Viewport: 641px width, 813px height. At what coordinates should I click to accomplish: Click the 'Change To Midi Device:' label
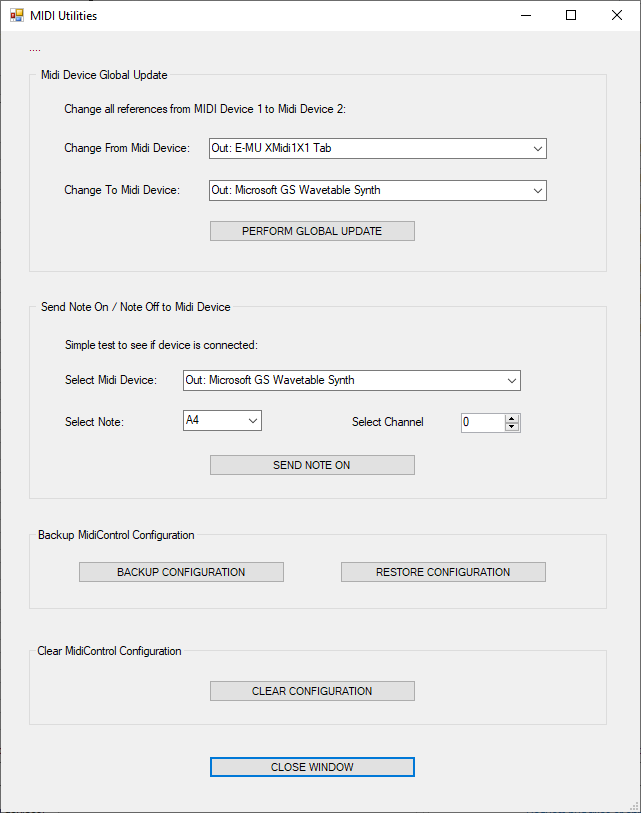(x=122, y=190)
